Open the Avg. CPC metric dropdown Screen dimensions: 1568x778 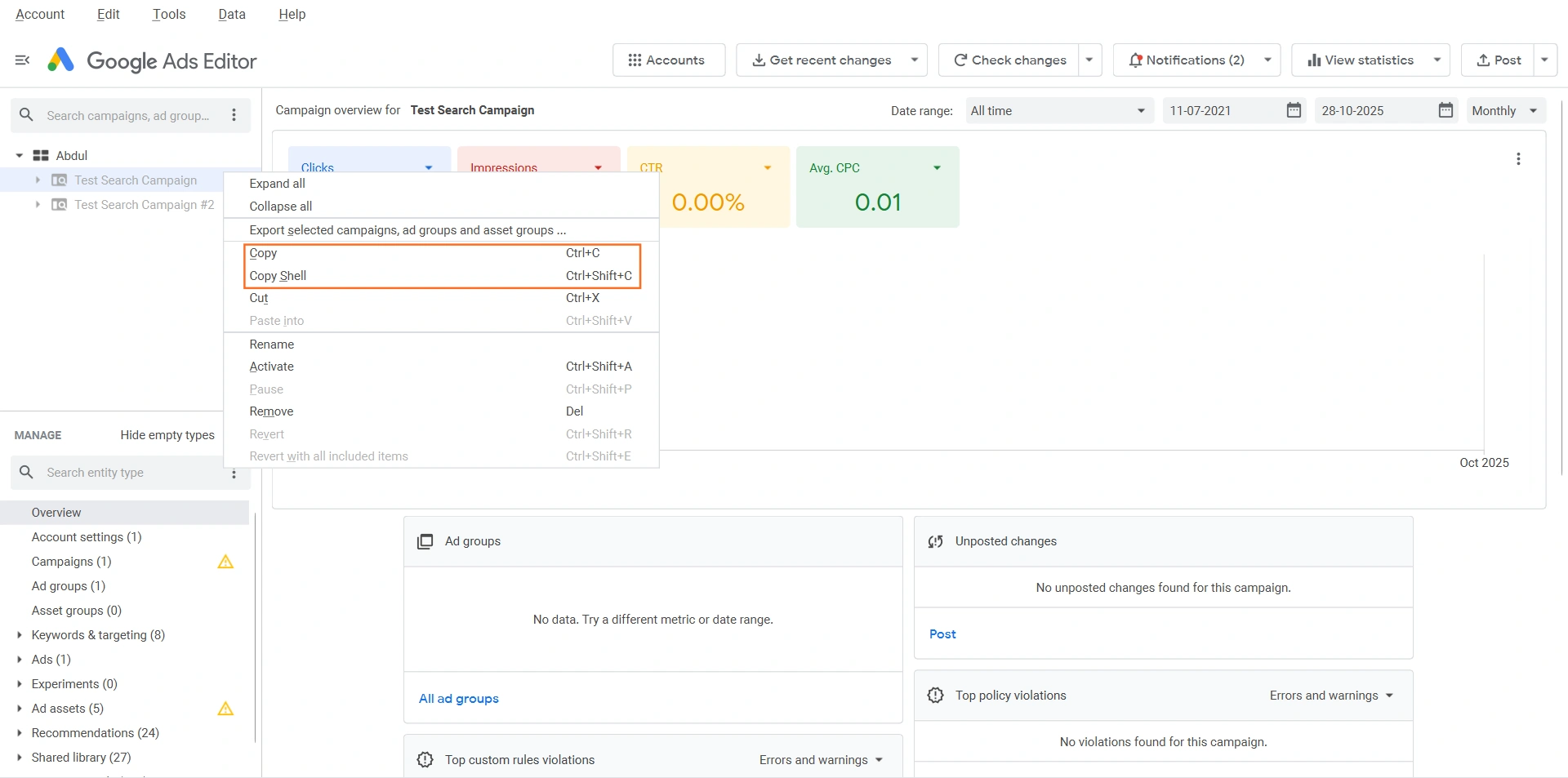pos(937,168)
